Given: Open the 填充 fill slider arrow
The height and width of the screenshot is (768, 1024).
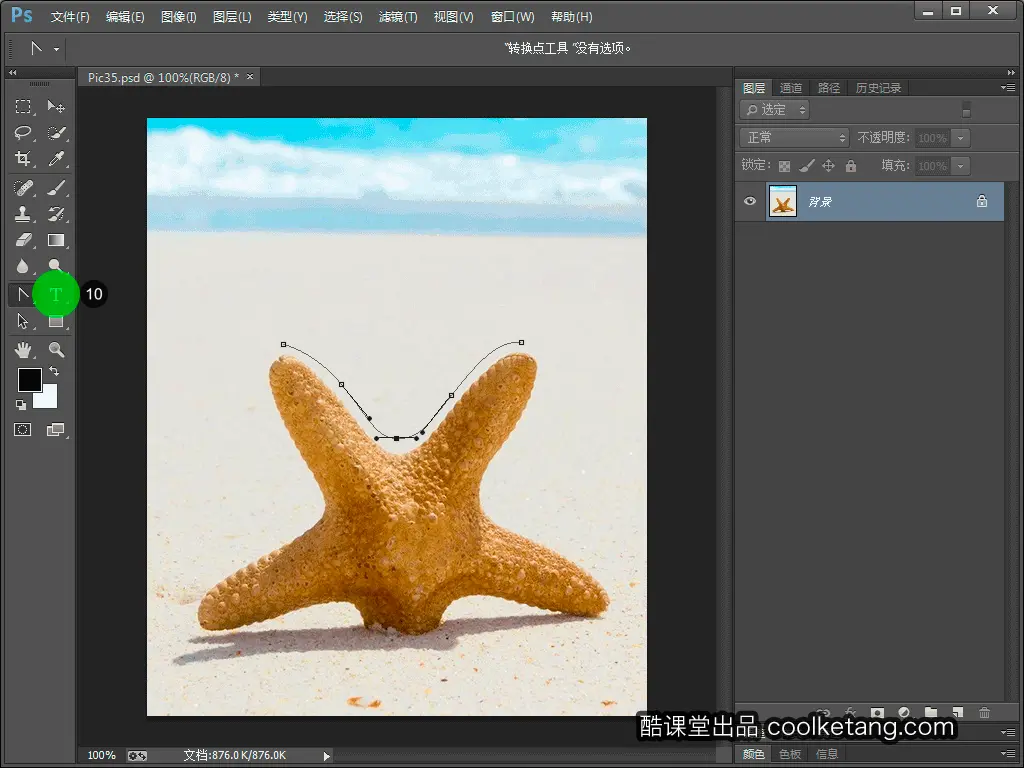Looking at the screenshot, I should click(x=960, y=166).
